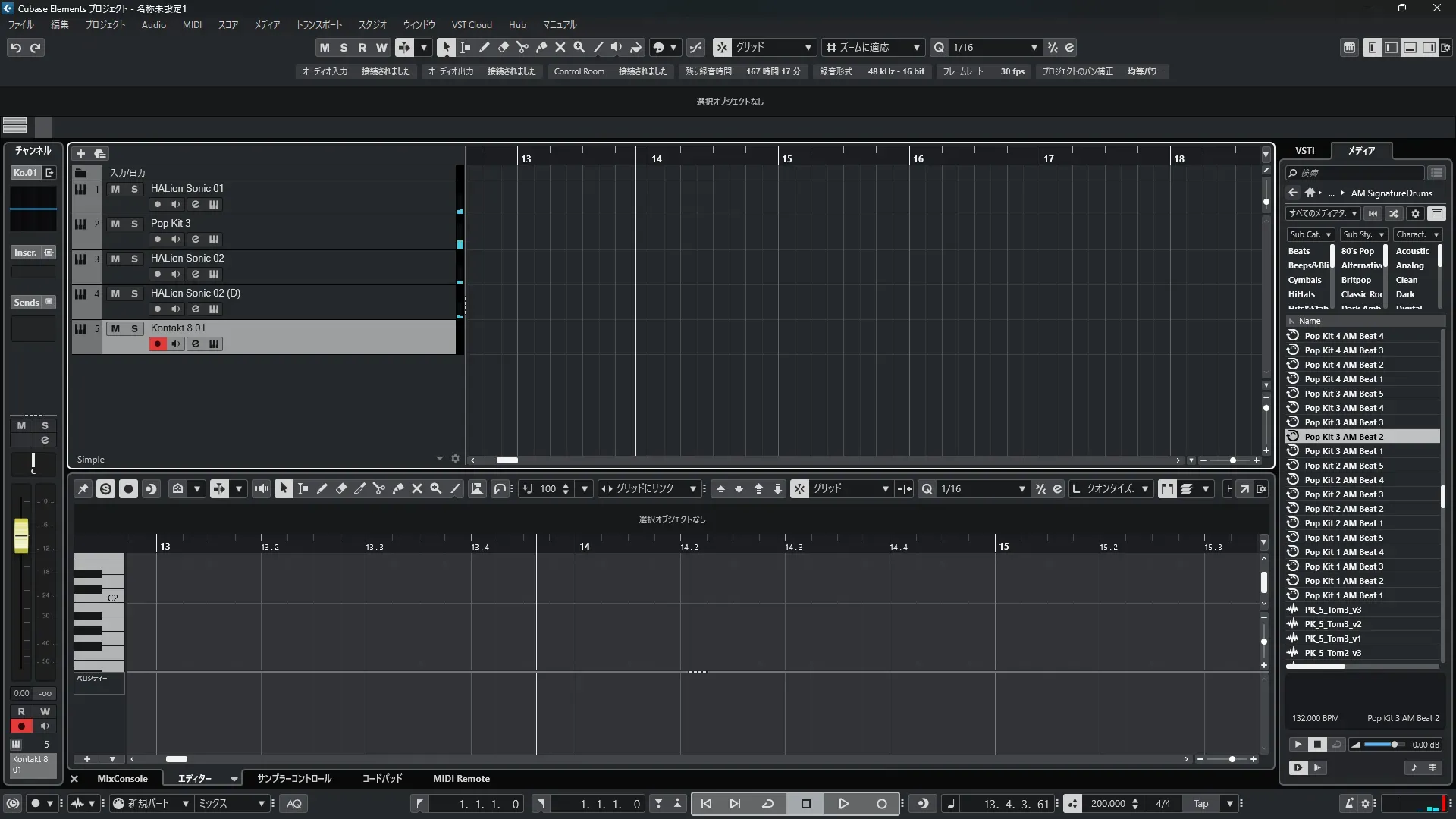Switch to the MixConsole tab

(122, 779)
